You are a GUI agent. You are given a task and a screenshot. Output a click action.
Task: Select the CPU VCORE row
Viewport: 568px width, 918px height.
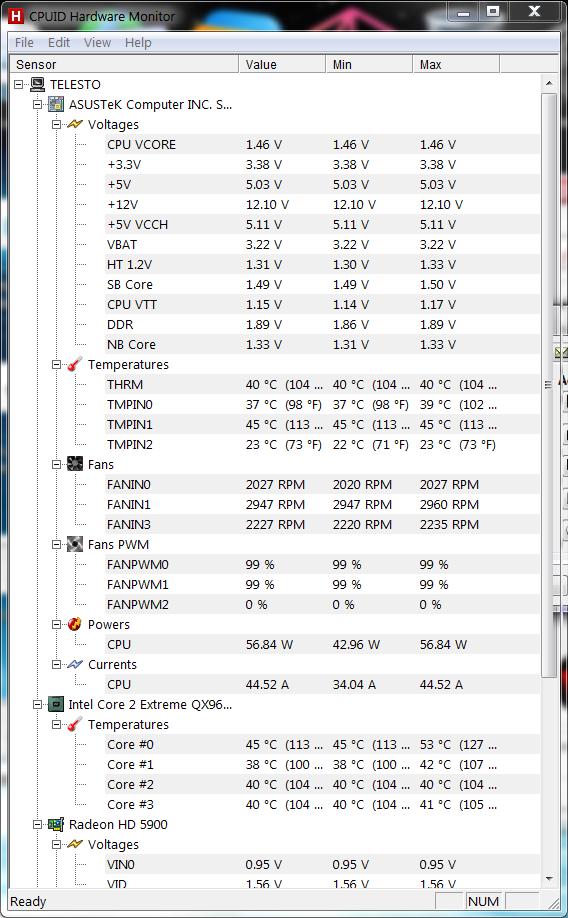322,145
